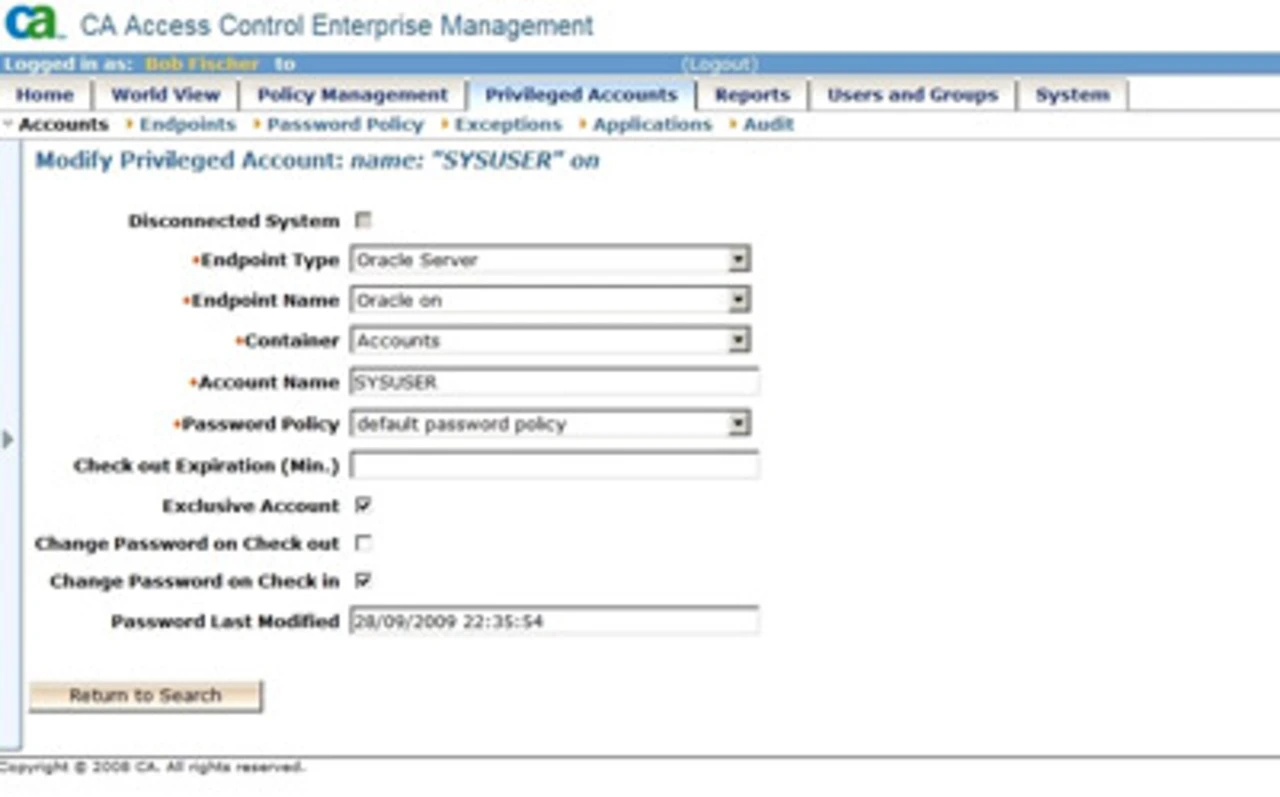Open the Password Policy dropdown
Screen dimensions: 1280x797
click(x=738, y=424)
